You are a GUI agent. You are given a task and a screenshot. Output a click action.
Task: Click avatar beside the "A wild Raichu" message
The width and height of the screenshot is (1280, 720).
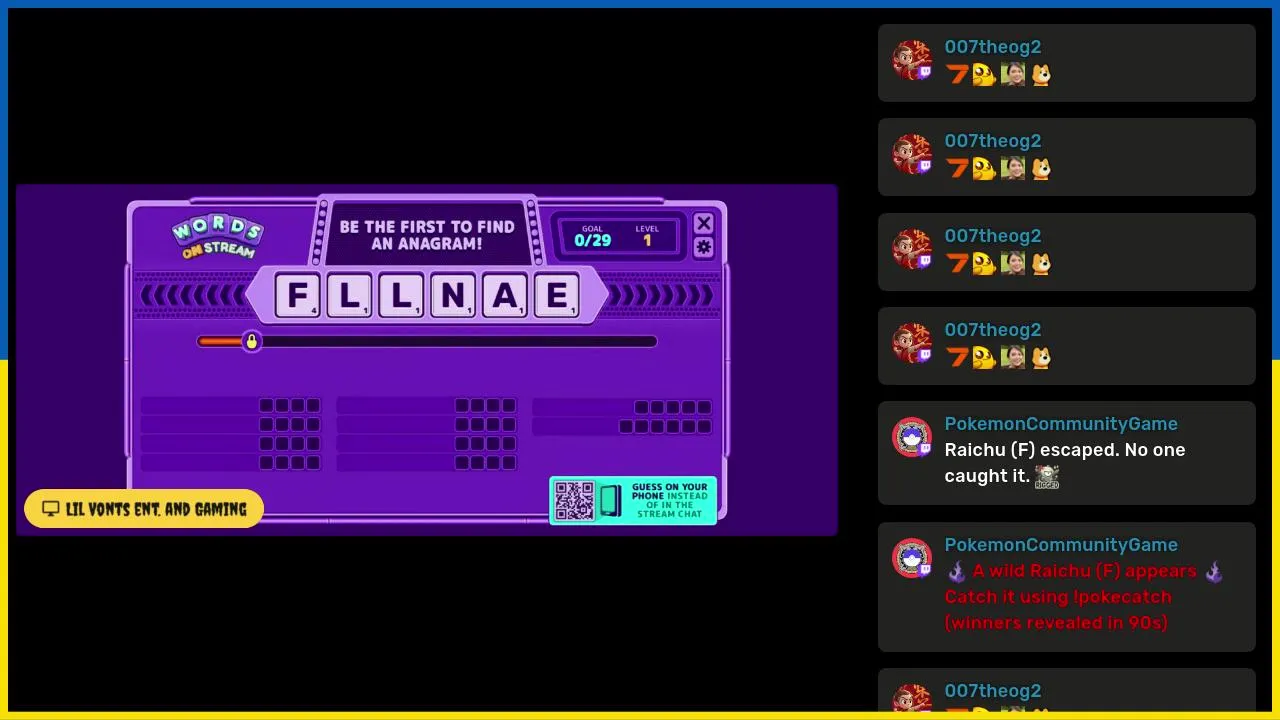click(x=912, y=558)
